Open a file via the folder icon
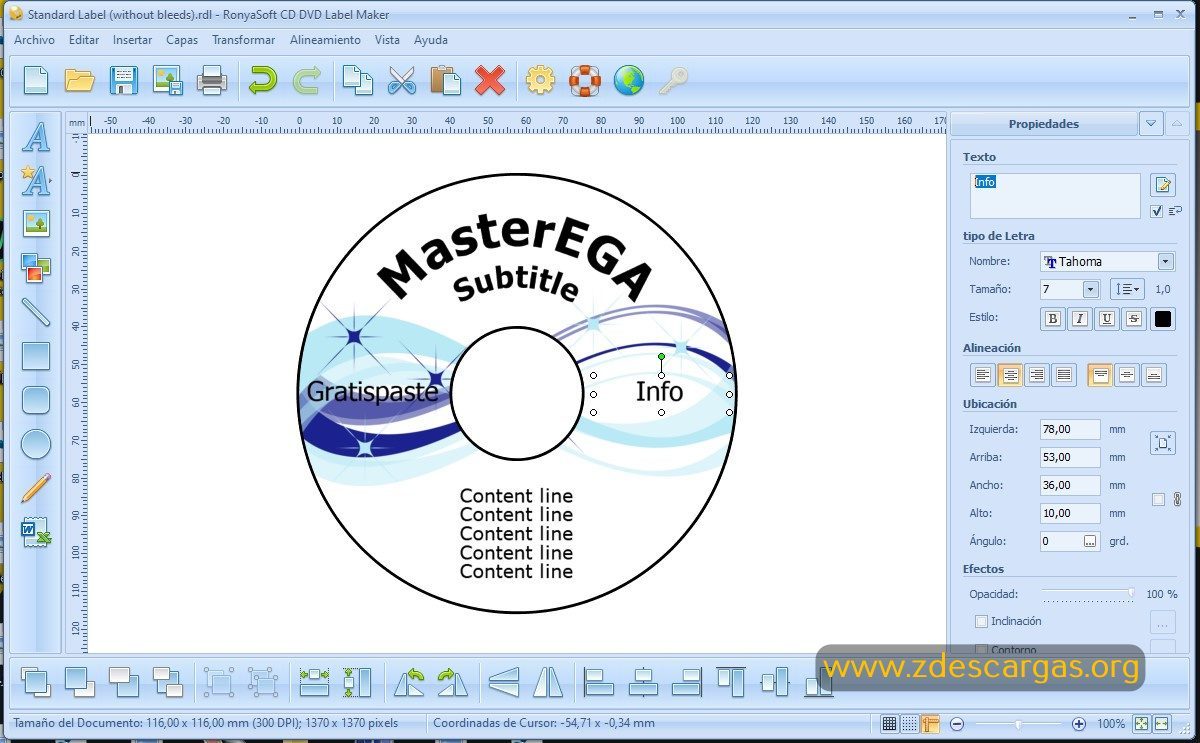Image resolution: width=1200 pixels, height=743 pixels. point(80,80)
